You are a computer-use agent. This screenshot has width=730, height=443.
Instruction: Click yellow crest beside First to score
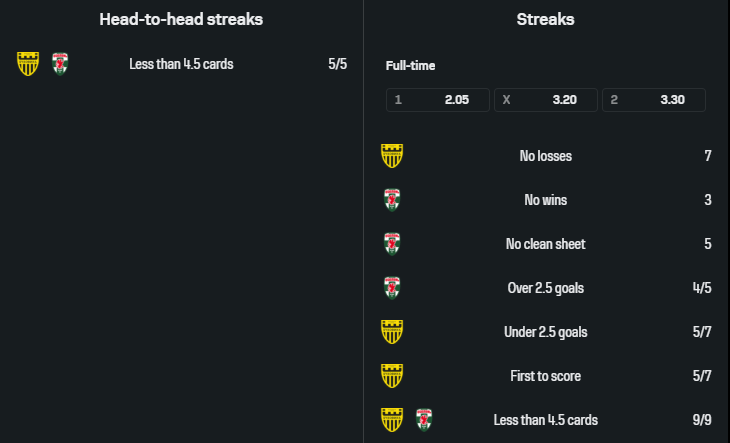(x=392, y=376)
